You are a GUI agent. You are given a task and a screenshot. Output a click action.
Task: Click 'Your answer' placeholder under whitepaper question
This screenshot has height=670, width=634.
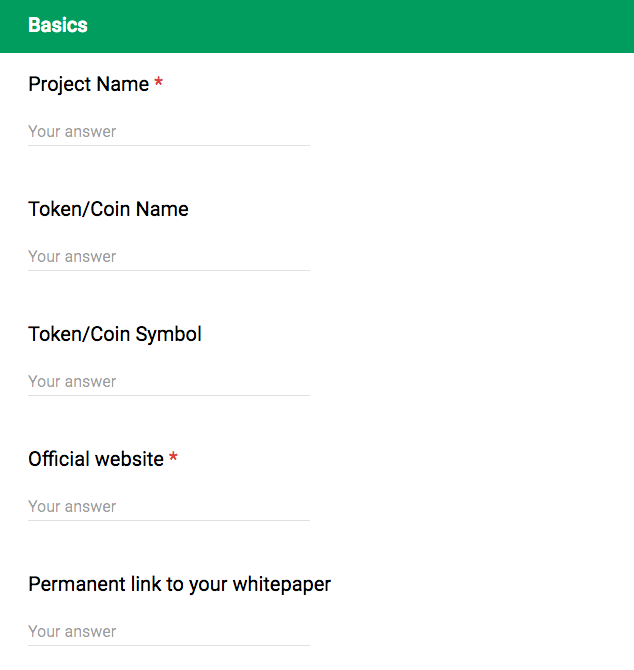tap(72, 632)
